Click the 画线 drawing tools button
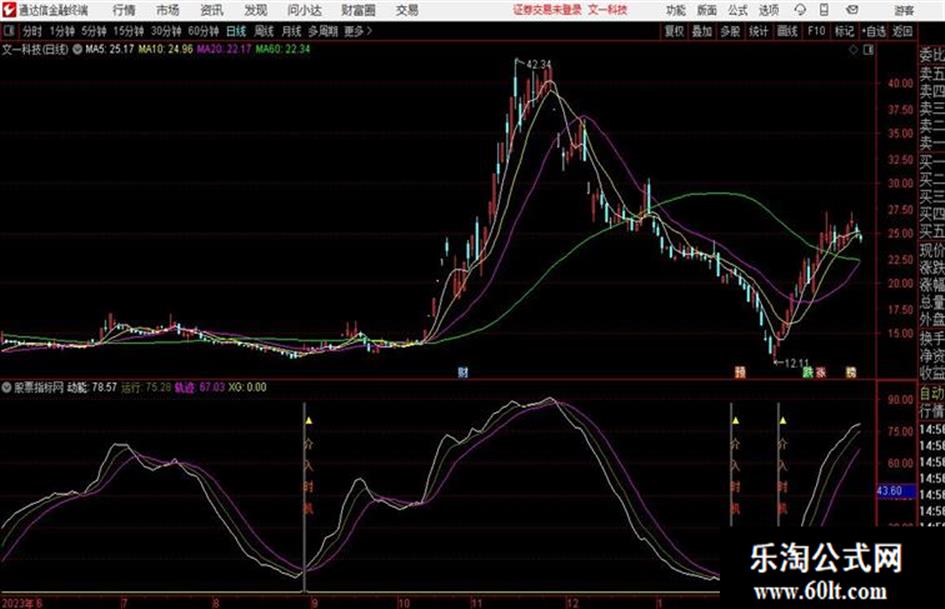This screenshot has width=945, height=609. click(x=787, y=31)
